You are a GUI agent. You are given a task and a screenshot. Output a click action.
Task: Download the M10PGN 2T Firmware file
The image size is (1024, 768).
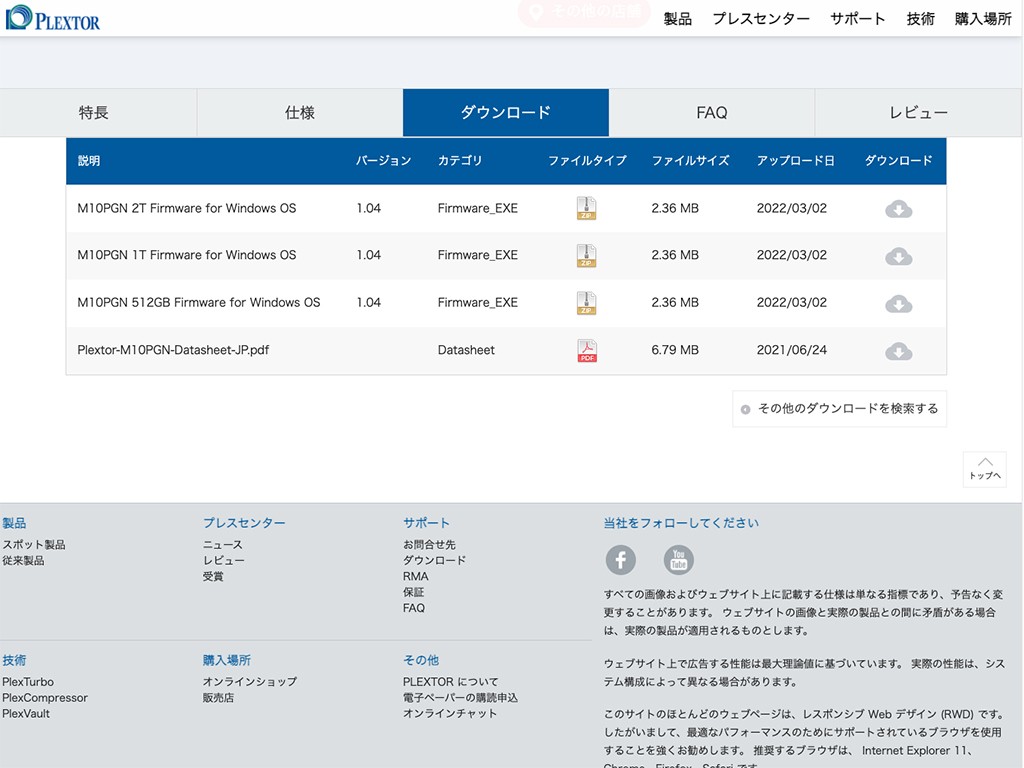[x=898, y=209]
